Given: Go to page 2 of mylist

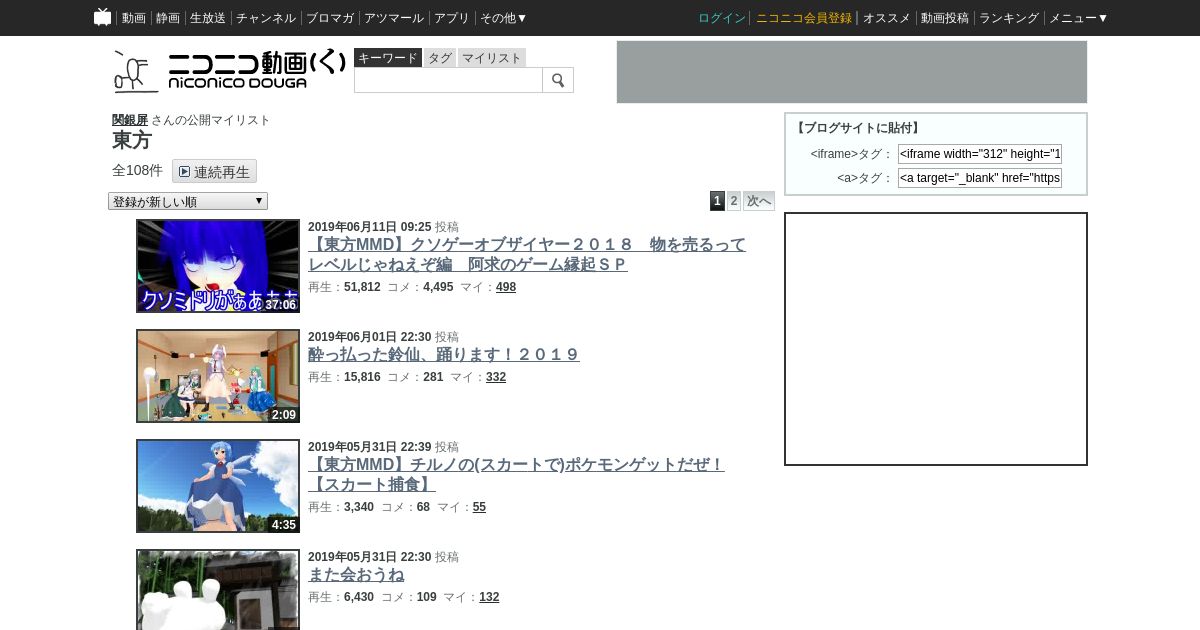Looking at the screenshot, I should [x=734, y=201].
